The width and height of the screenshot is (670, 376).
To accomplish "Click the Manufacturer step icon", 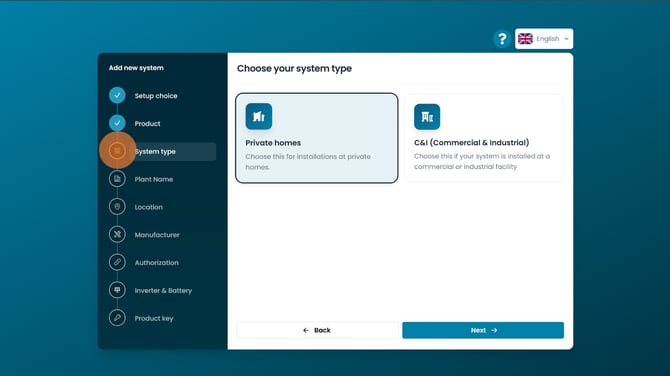I will click(117, 235).
